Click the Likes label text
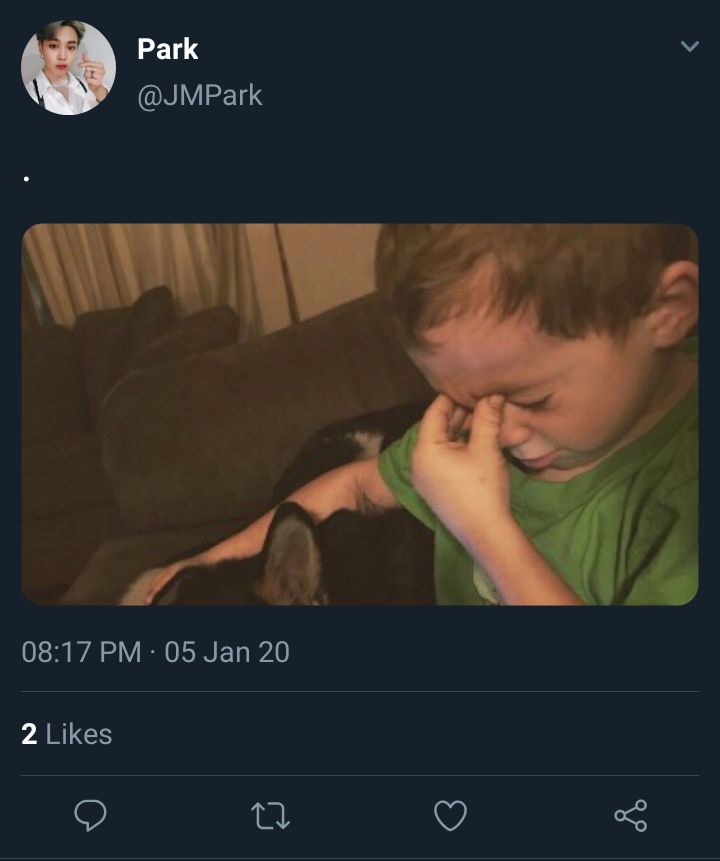This screenshot has width=720, height=861. pyautogui.click(x=79, y=734)
